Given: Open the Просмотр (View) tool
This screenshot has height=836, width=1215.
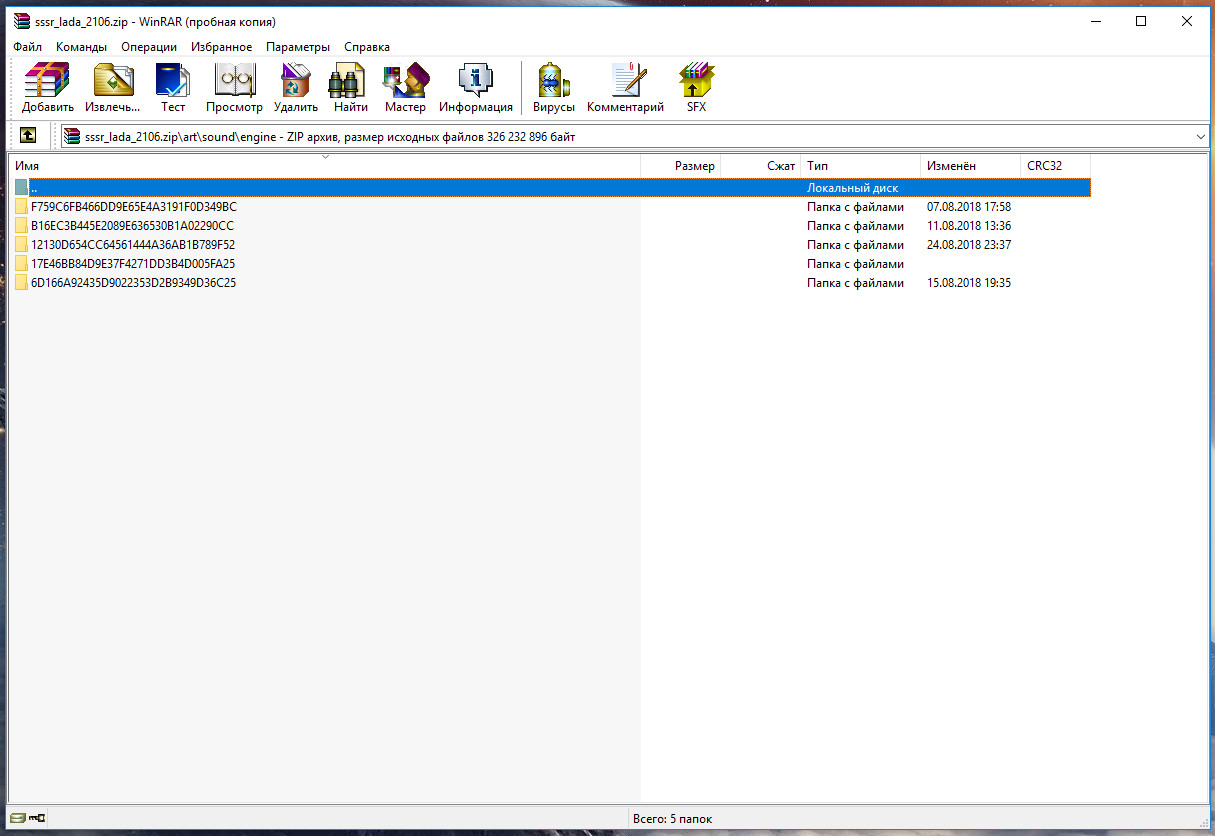Looking at the screenshot, I should pyautogui.click(x=234, y=88).
